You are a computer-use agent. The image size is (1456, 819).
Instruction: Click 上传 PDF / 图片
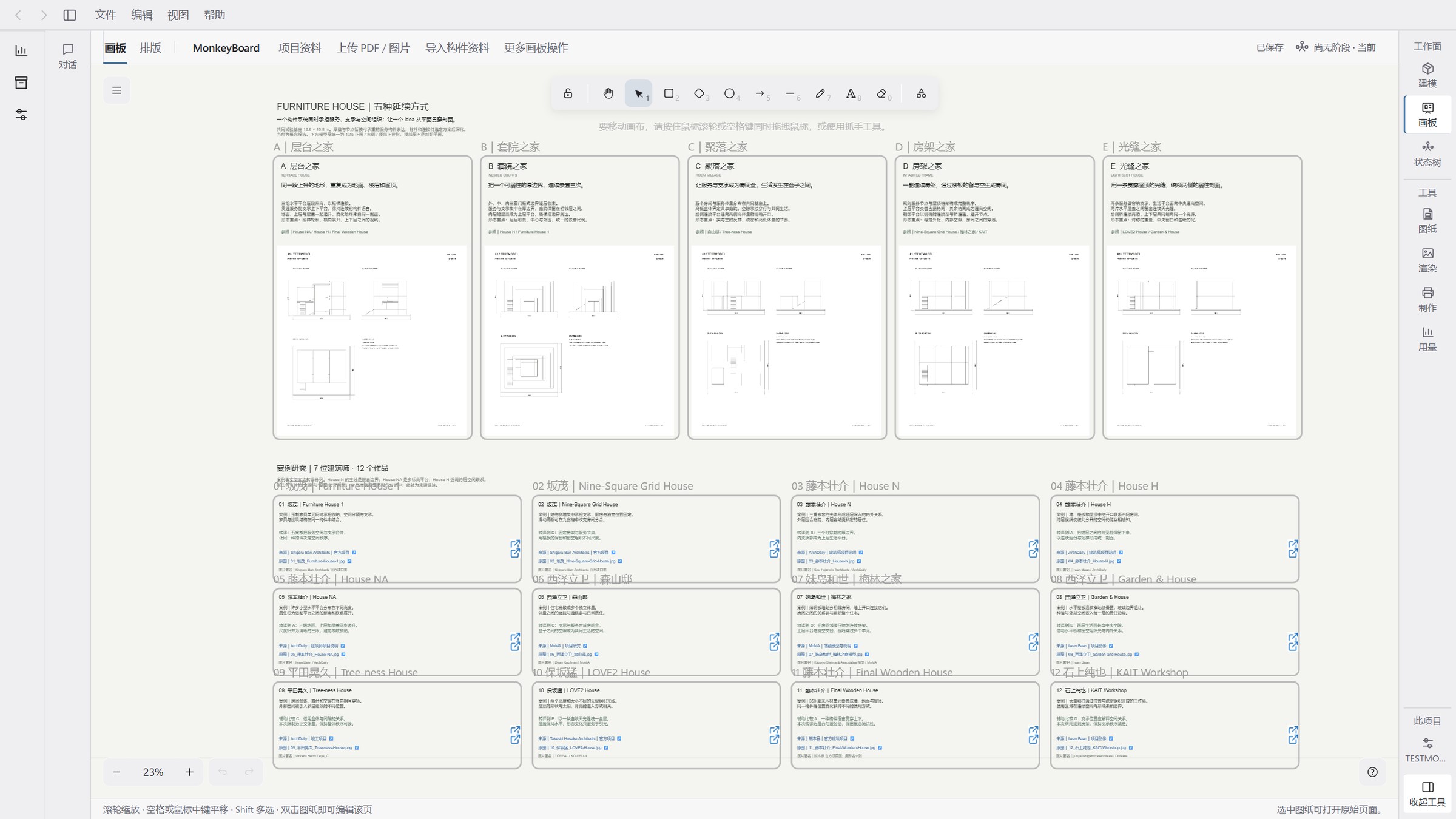point(373,48)
